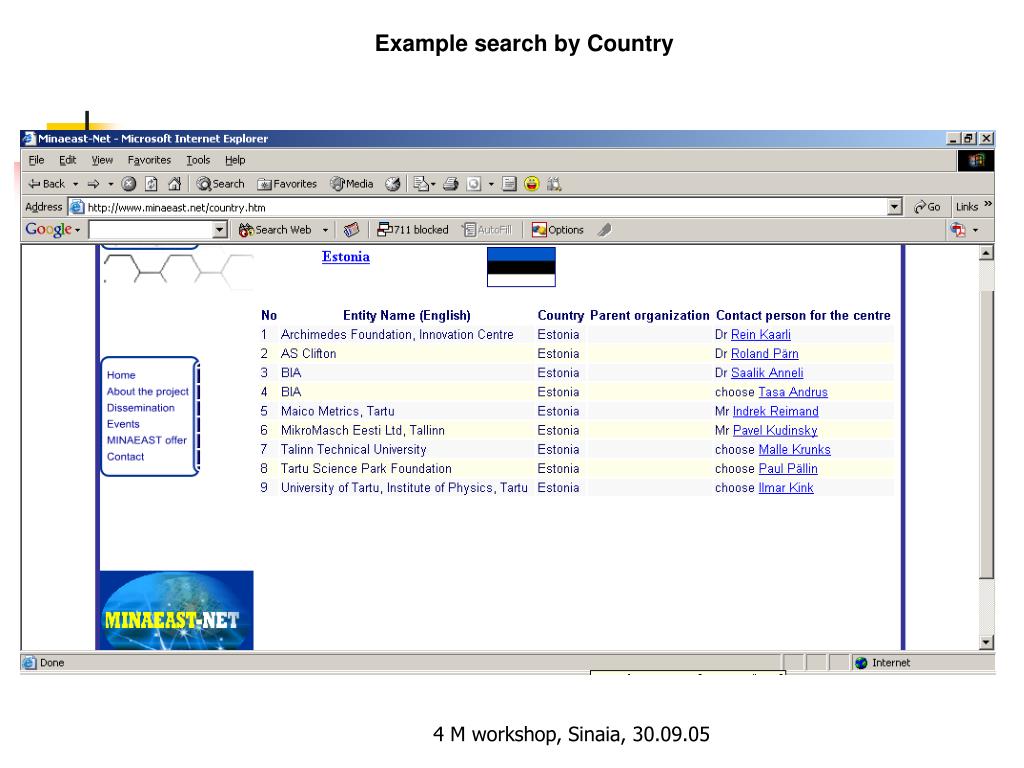Click the Google toolbar search box
Screen dimensions: 1024x768
152,230
